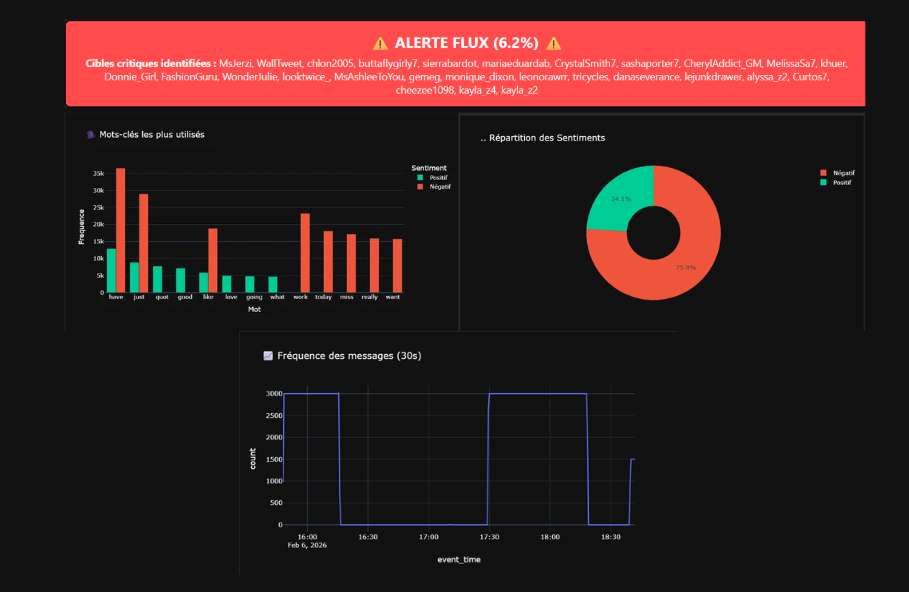Click the left warning icon in ALERTE FLUX banner
This screenshot has height=592, width=909.
[380, 44]
